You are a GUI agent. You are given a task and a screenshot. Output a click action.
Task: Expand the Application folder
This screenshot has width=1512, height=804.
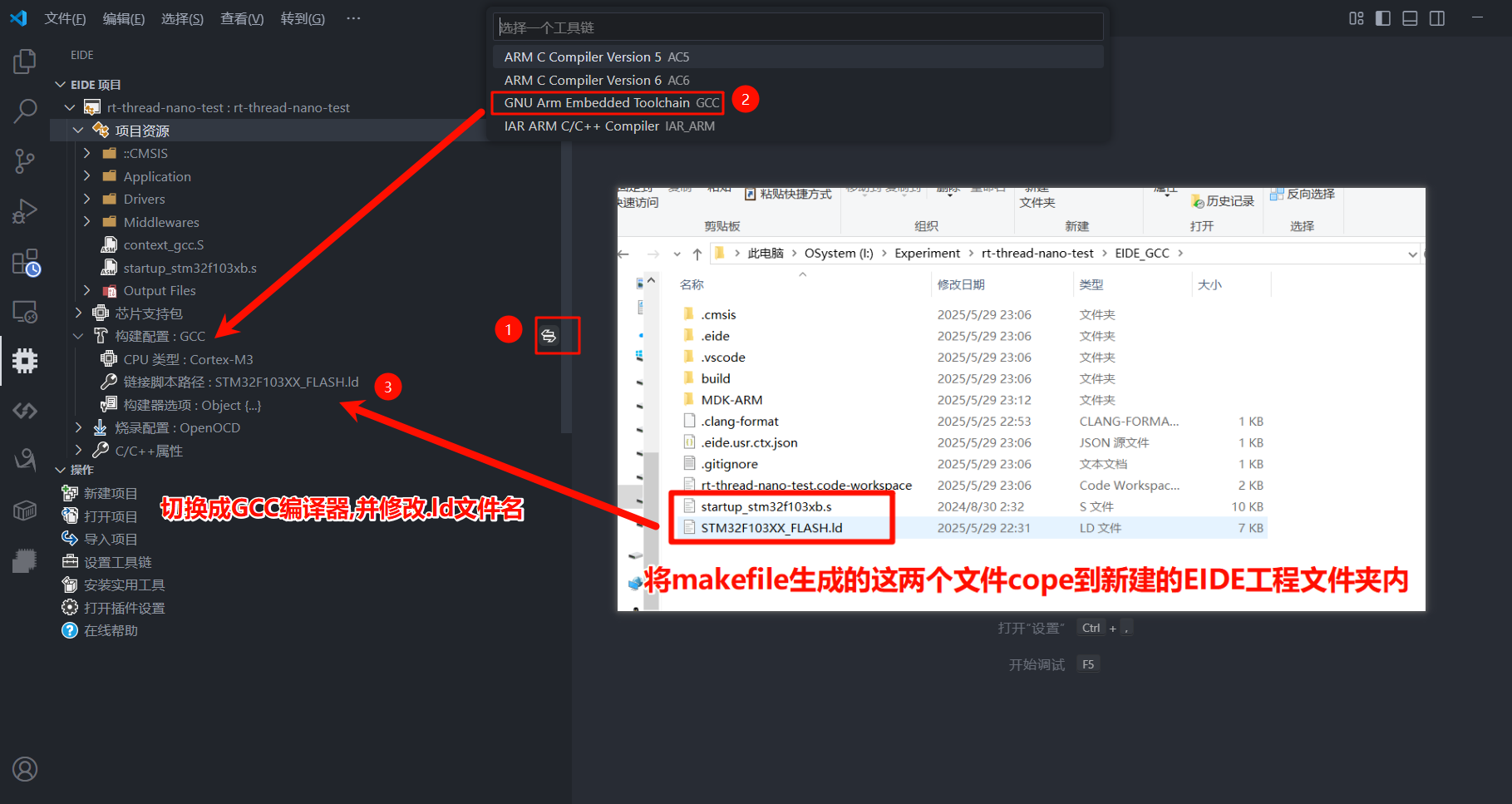(x=86, y=176)
